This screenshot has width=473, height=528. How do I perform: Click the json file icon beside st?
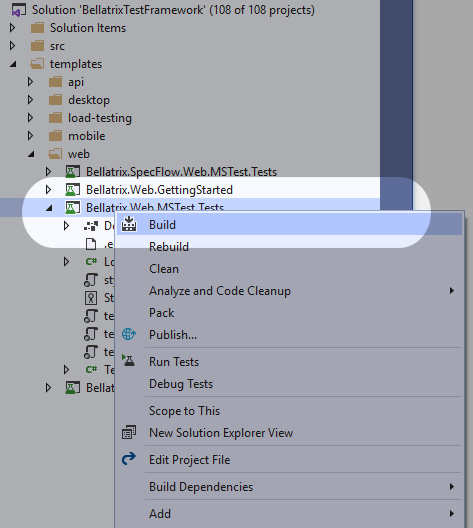coord(91,280)
